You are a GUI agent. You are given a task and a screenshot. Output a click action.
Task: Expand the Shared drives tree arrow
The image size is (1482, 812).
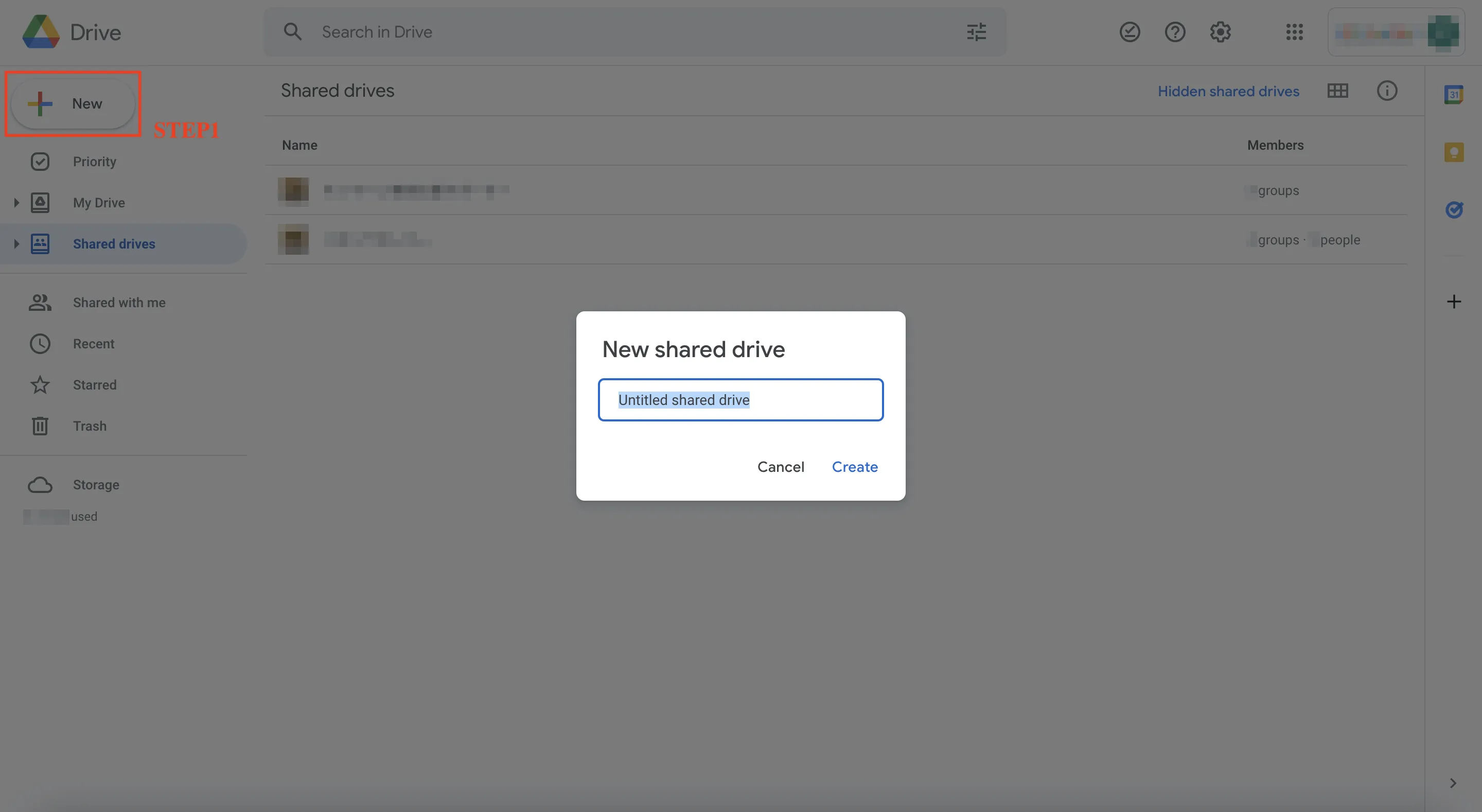[x=16, y=244]
